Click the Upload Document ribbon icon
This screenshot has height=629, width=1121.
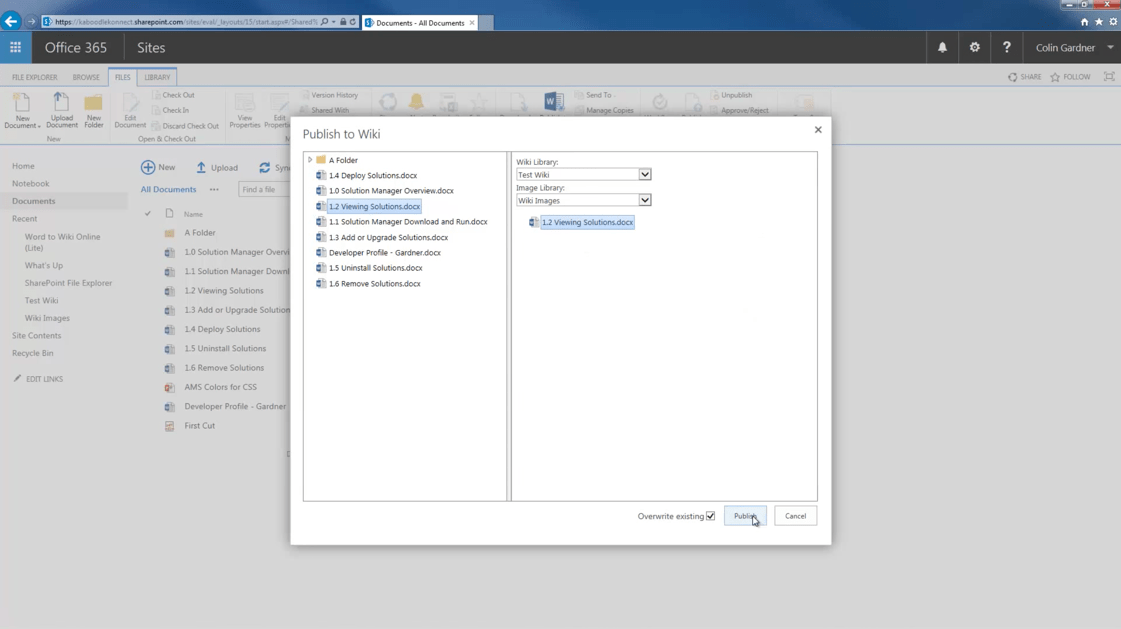pyautogui.click(x=61, y=111)
